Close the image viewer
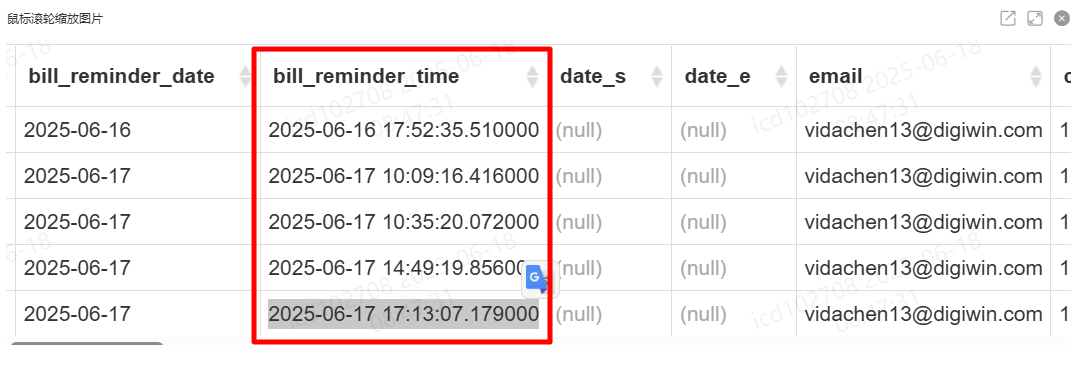This screenshot has width=1078, height=370. point(1062,19)
